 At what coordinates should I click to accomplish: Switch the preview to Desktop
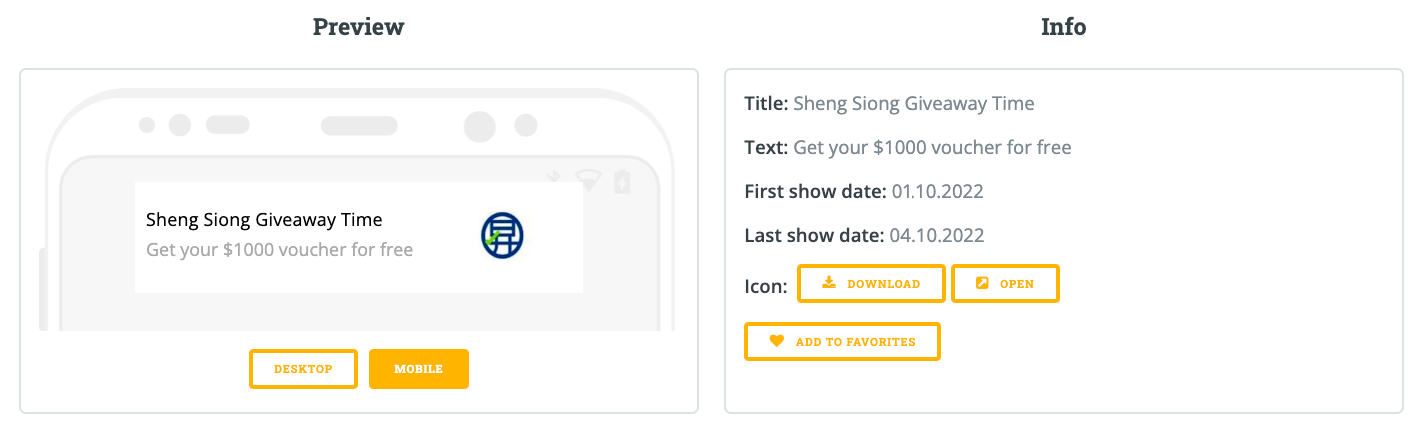[303, 369]
